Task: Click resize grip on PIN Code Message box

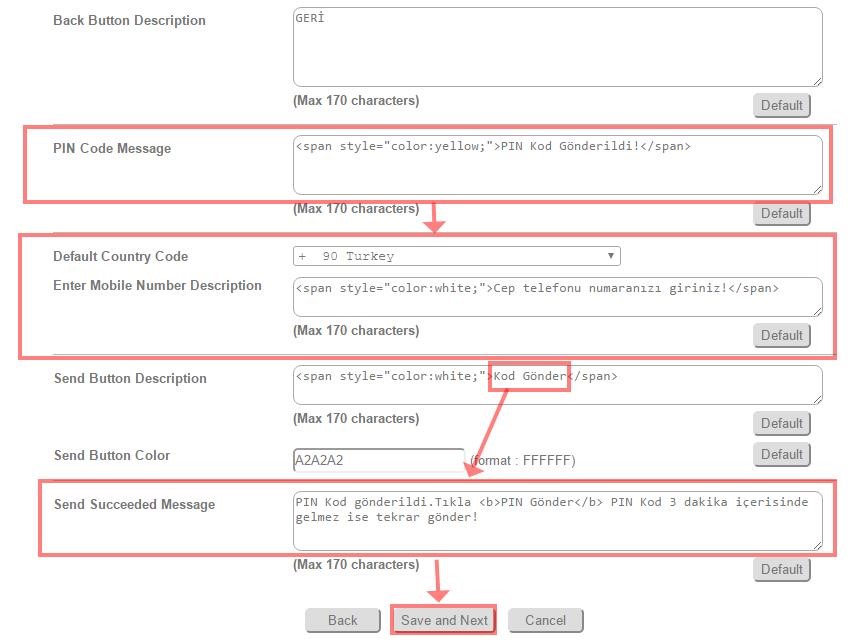Action: coord(817,188)
